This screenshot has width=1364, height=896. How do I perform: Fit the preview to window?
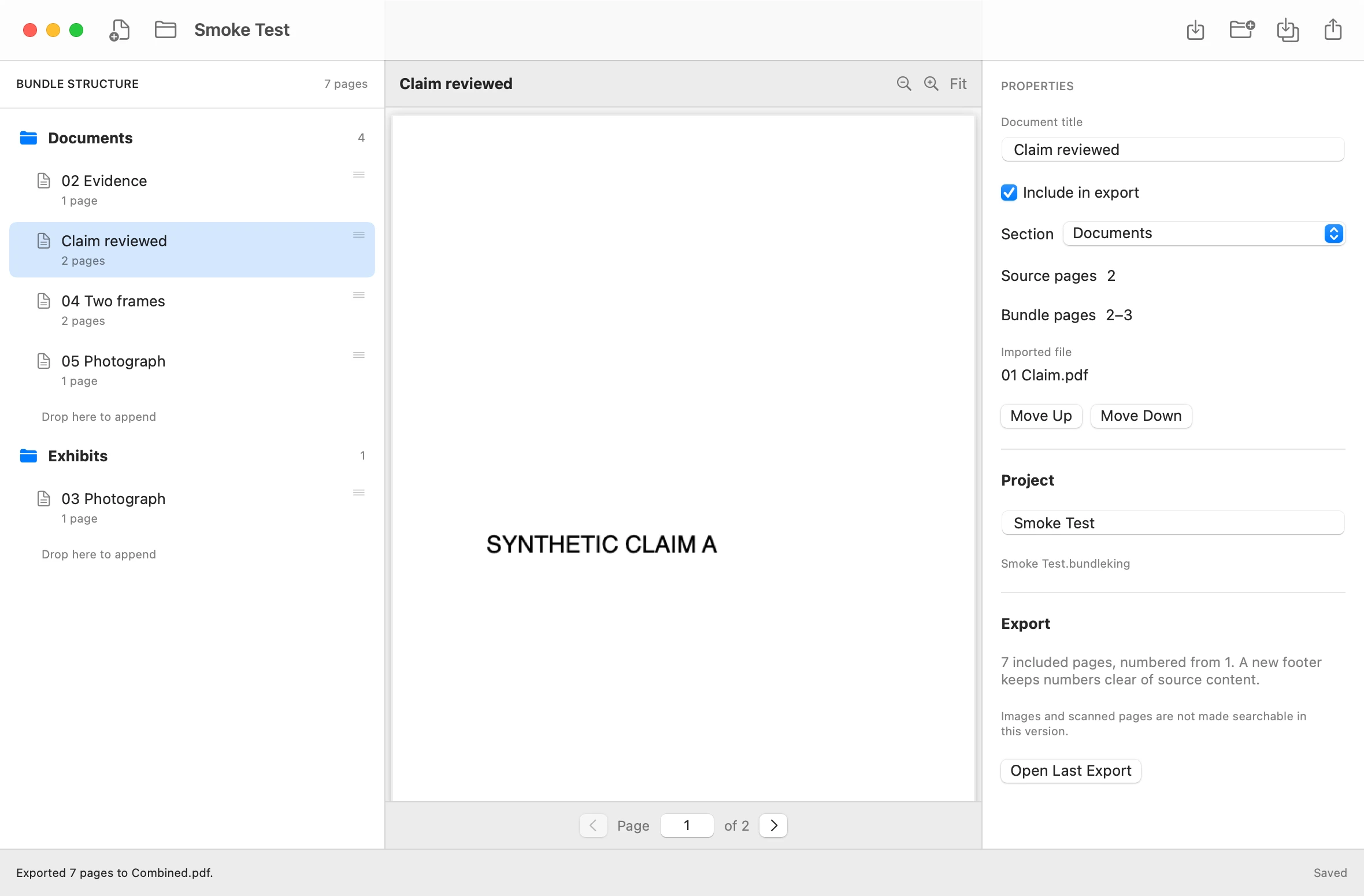(x=958, y=84)
